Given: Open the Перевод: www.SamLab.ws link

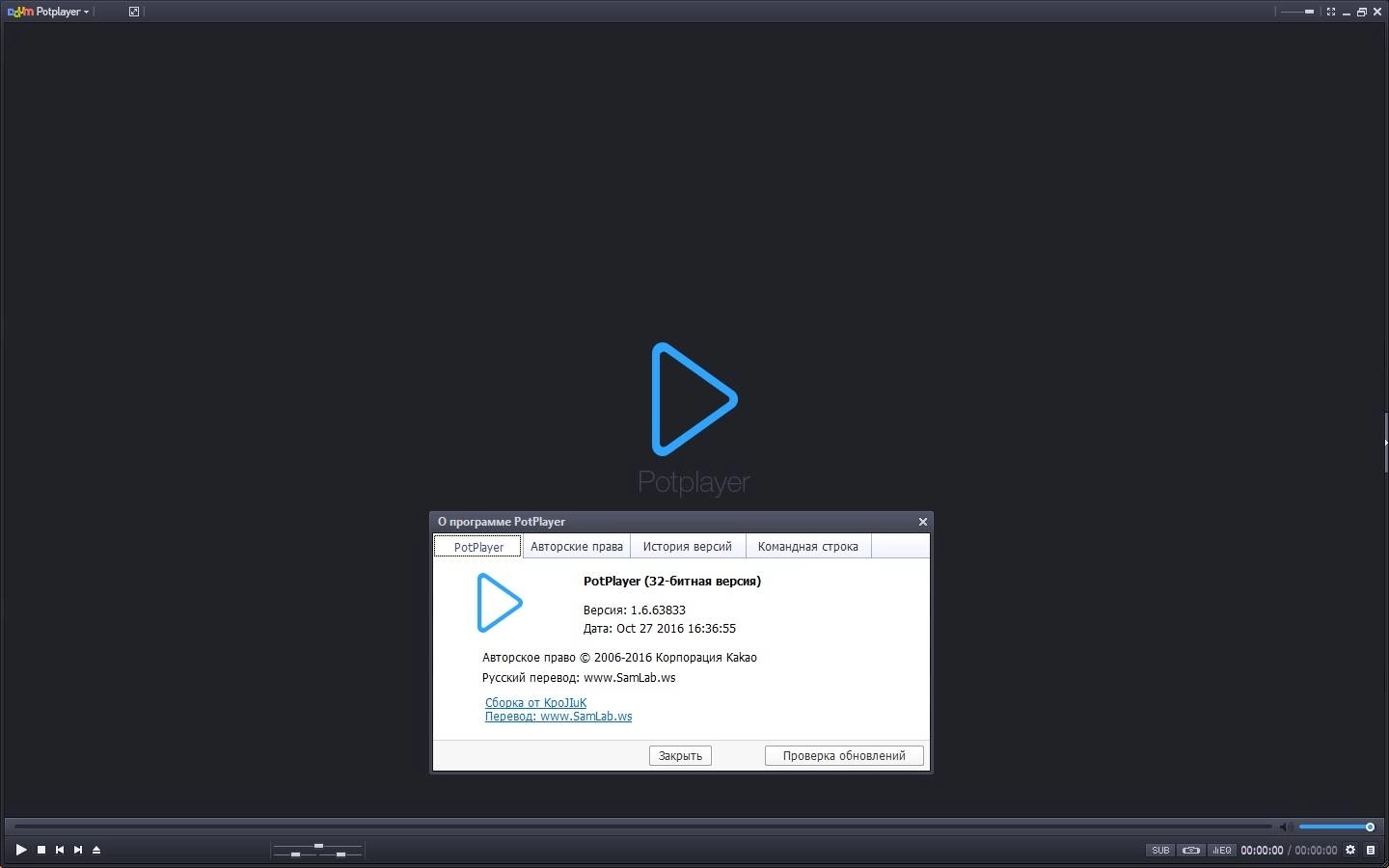Looking at the screenshot, I should [x=558, y=717].
